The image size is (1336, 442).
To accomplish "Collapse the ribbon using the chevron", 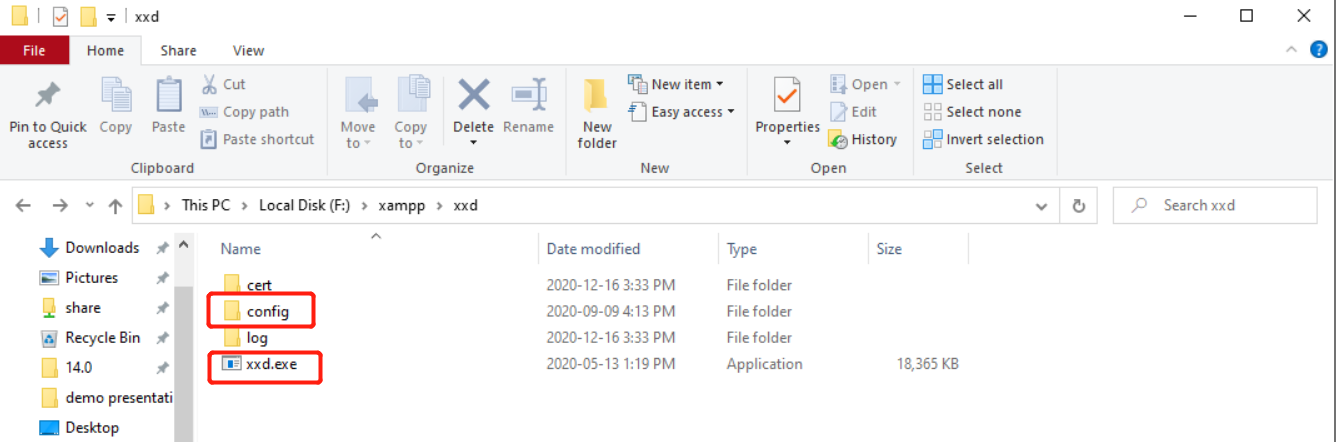I will 1292,50.
